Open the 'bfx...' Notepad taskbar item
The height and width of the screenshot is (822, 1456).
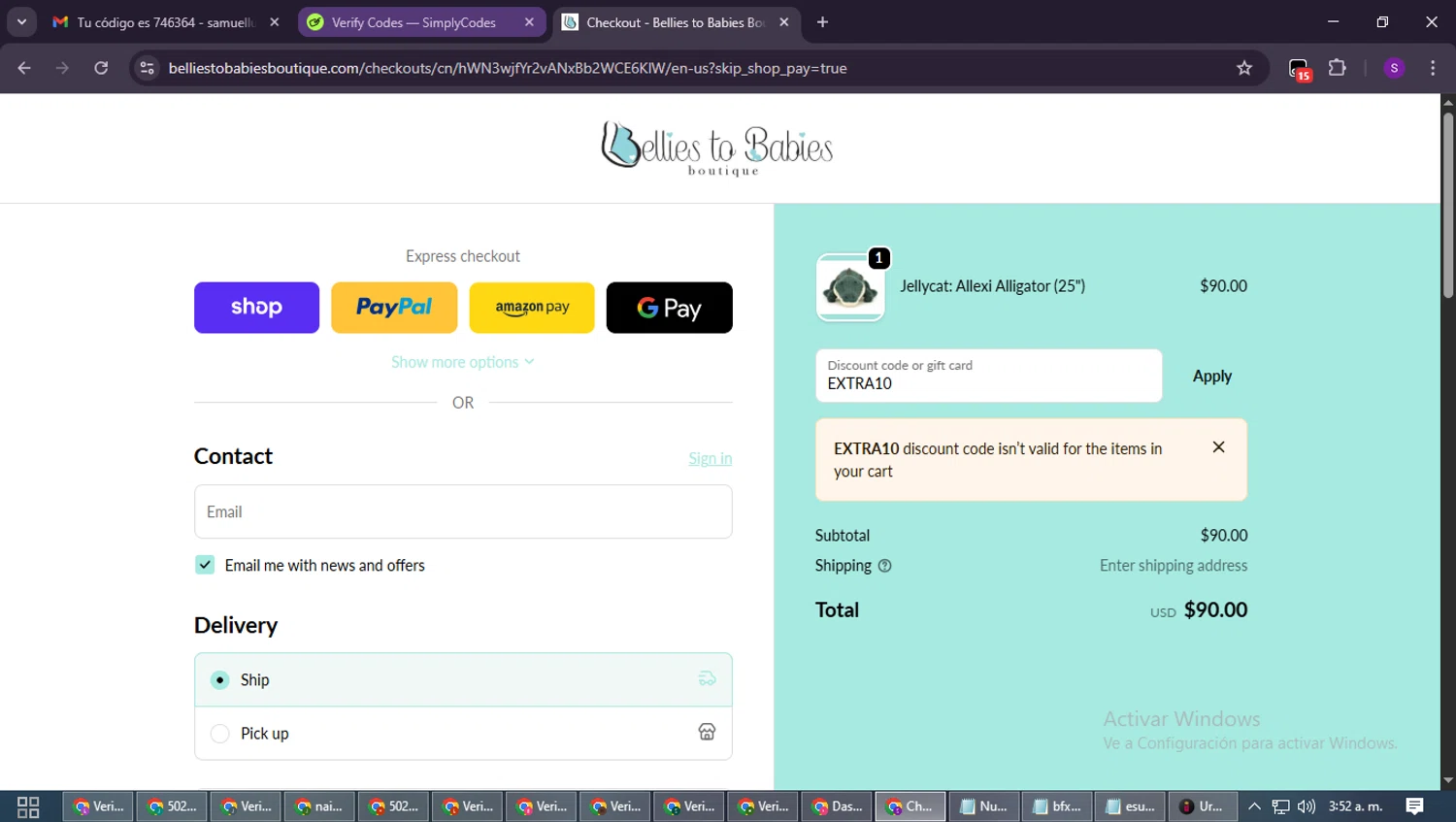pos(1057,806)
